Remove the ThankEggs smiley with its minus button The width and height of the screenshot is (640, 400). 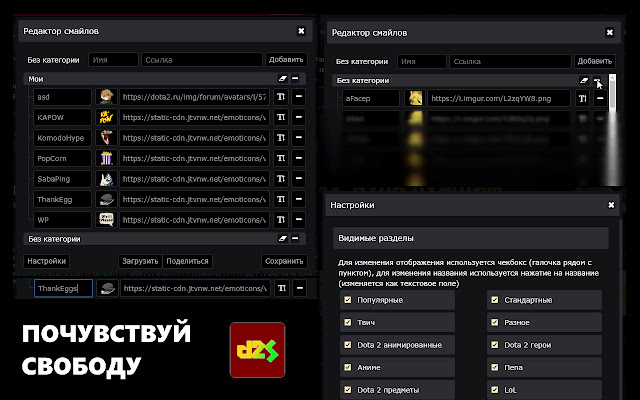(300, 288)
